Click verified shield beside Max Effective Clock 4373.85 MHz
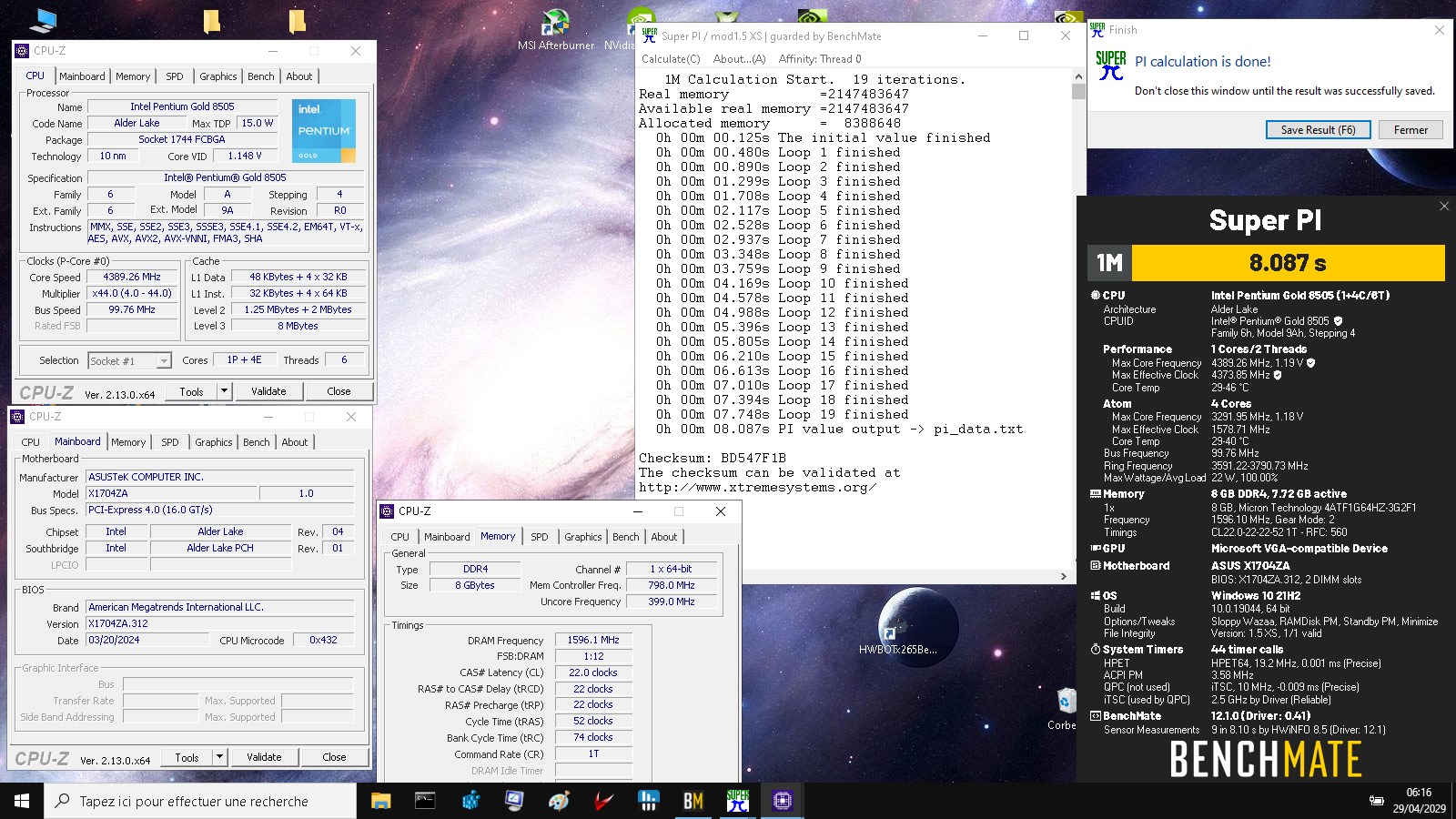This screenshot has height=819, width=1456. (1278, 375)
